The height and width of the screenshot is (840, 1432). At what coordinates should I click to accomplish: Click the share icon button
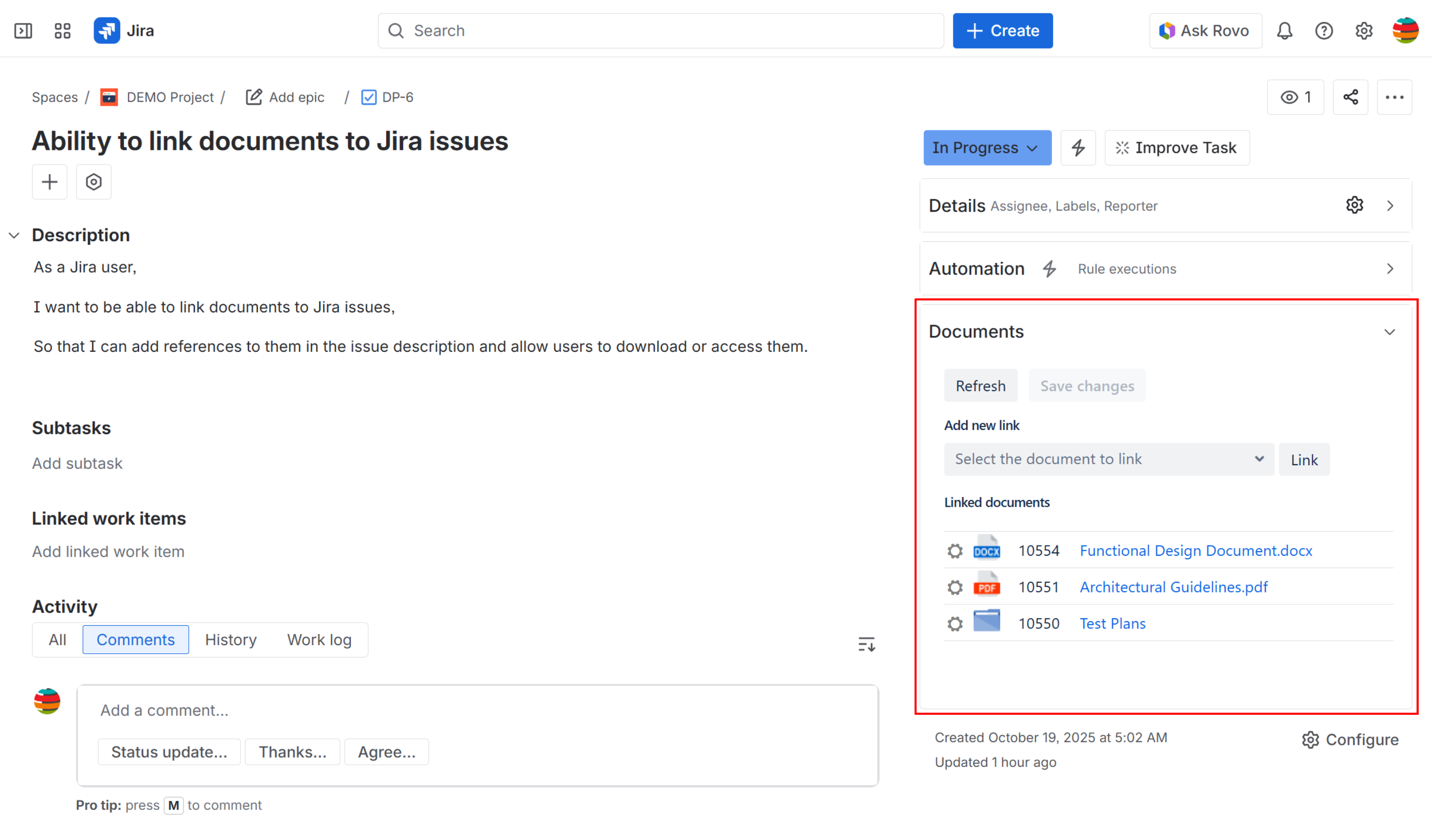[x=1350, y=97]
